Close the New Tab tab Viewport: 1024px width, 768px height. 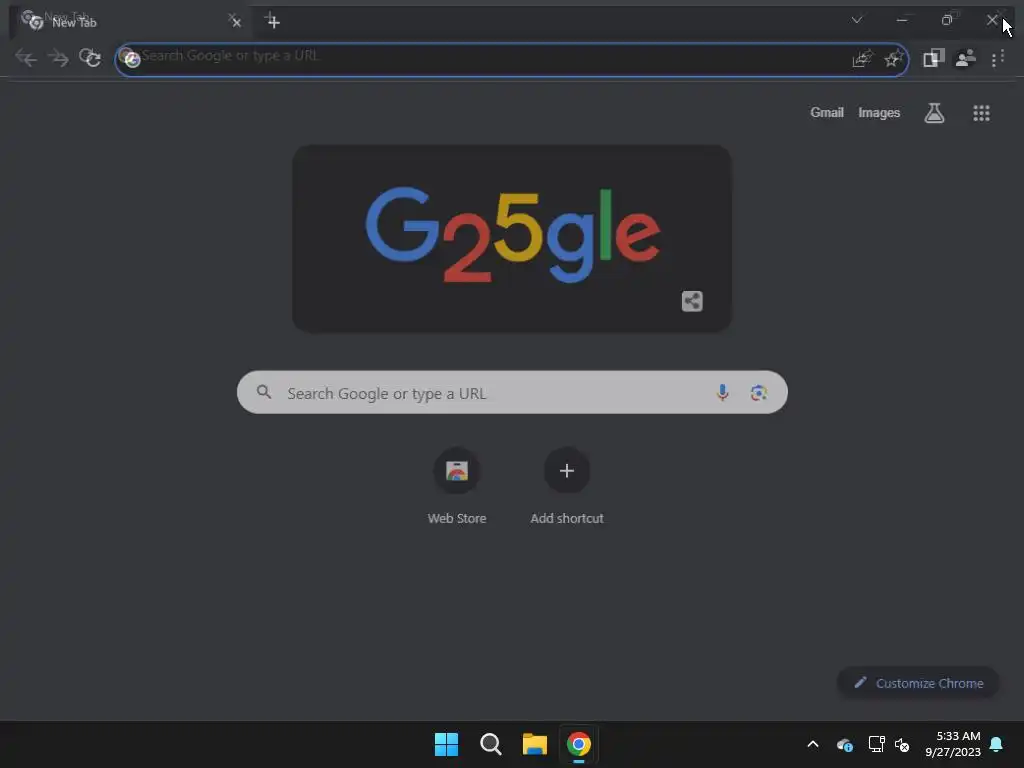[236, 22]
